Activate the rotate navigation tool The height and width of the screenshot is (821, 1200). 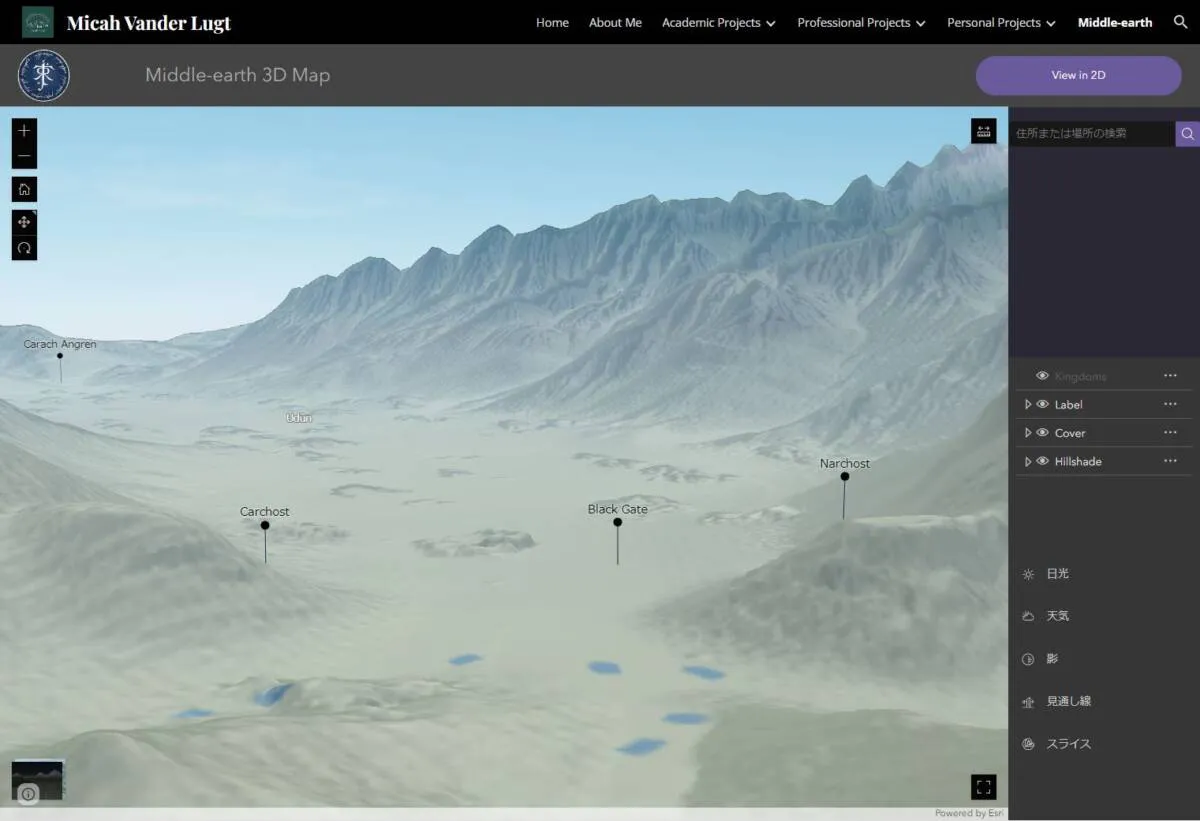point(24,247)
